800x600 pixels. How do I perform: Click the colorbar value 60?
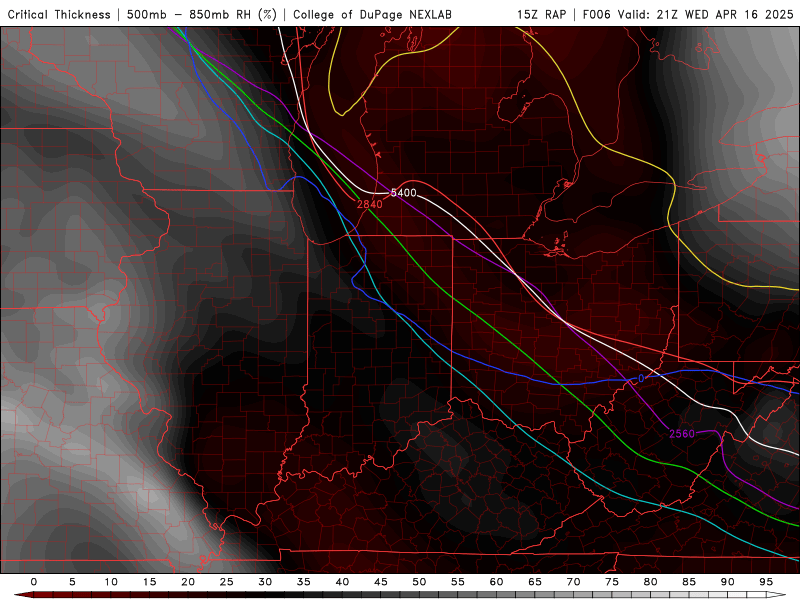[496, 582]
